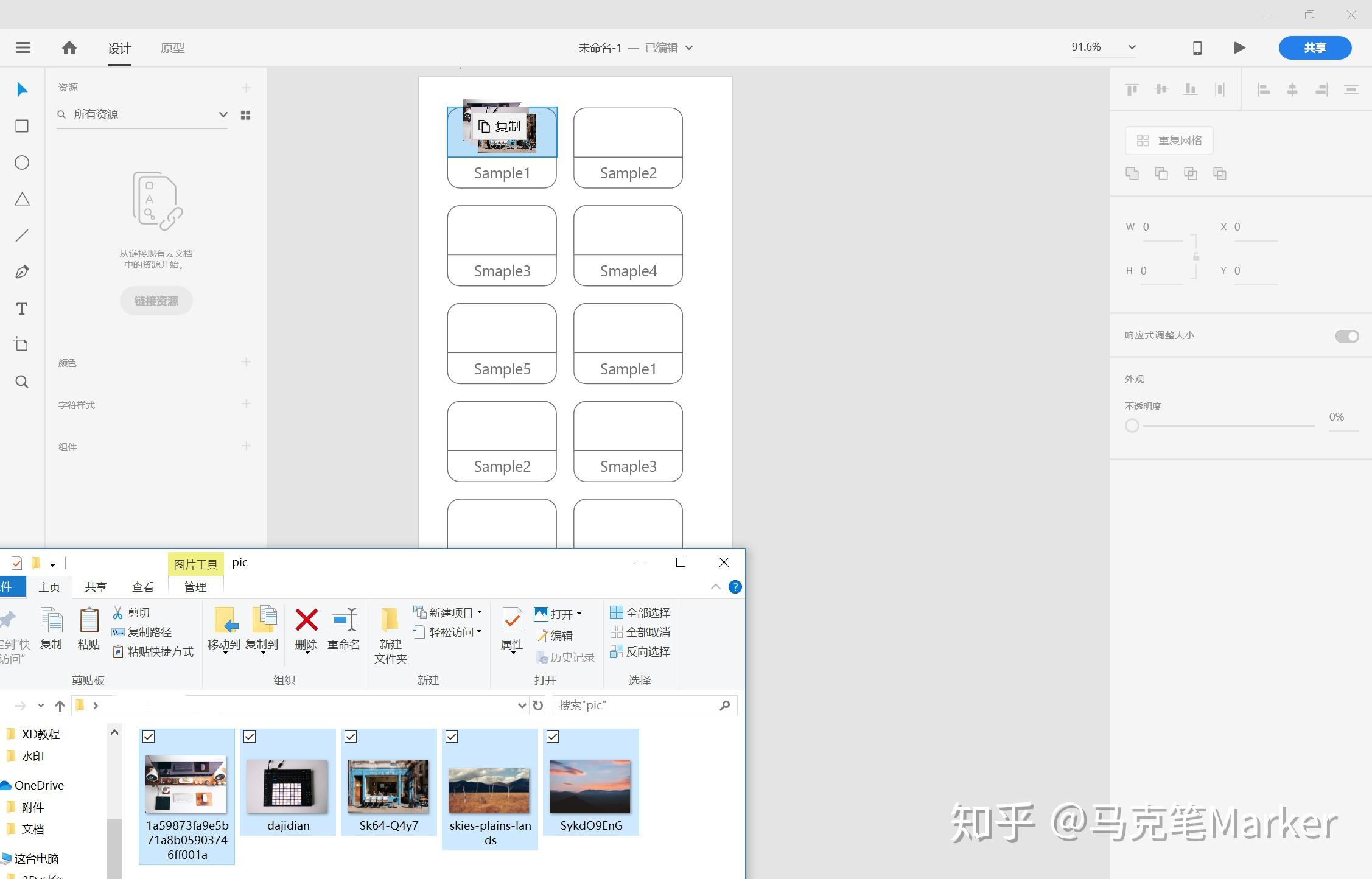Open the Zoom tool in left toolbar

[x=22, y=382]
